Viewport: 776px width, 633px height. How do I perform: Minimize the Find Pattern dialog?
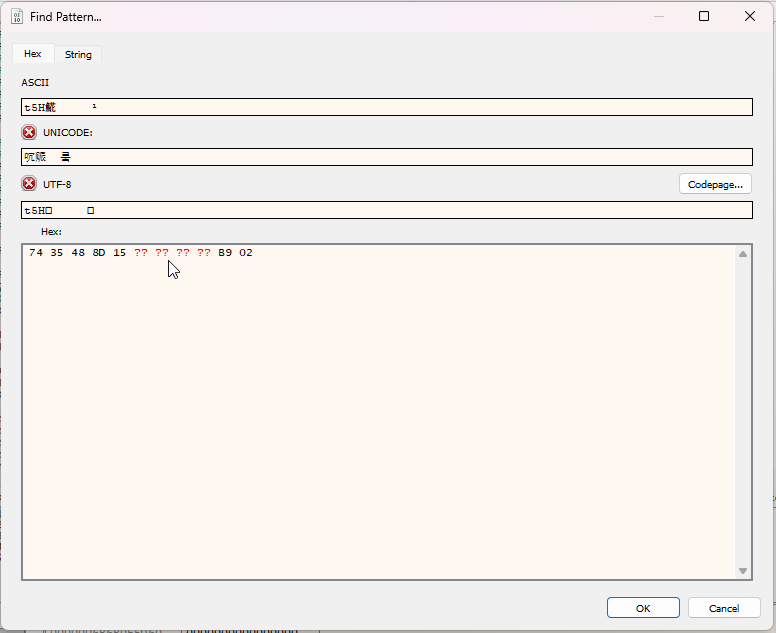click(658, 16)
